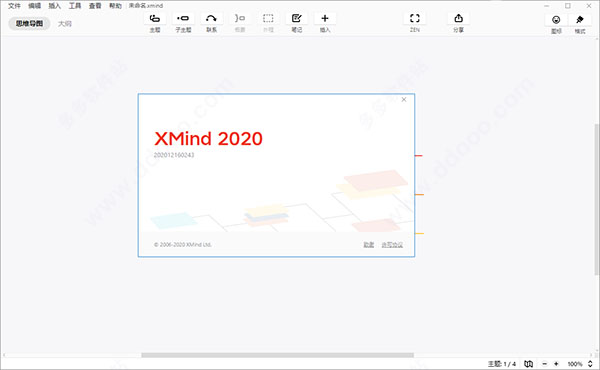The height and width of the screenshot is (370, 600).
Task: Open the File (文件) menu
Action: point(14,6)
